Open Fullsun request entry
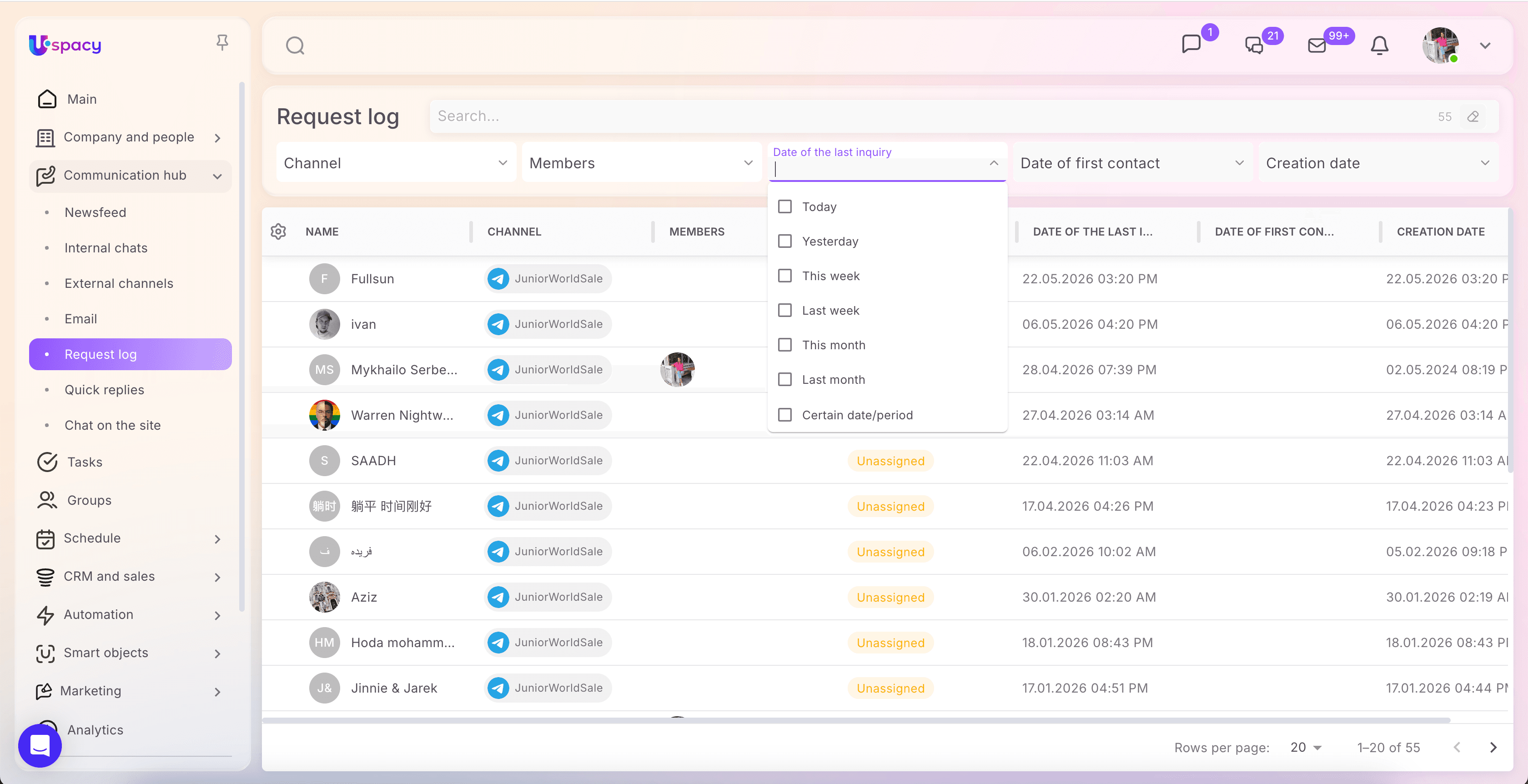Viewport: 1528px width, 784px height. coord(372,279)
